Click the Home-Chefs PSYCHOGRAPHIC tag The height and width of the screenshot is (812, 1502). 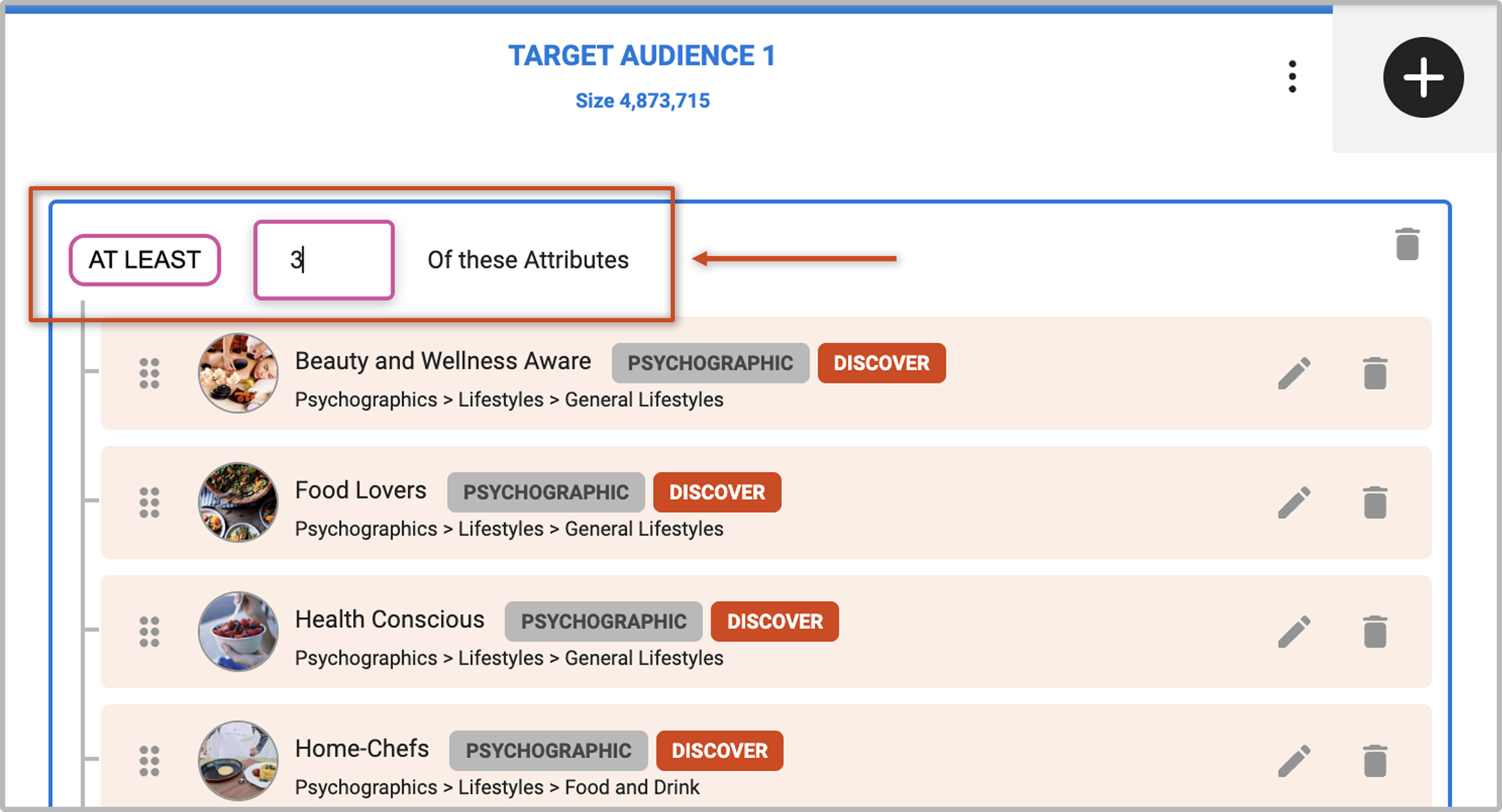click(548, 751)
